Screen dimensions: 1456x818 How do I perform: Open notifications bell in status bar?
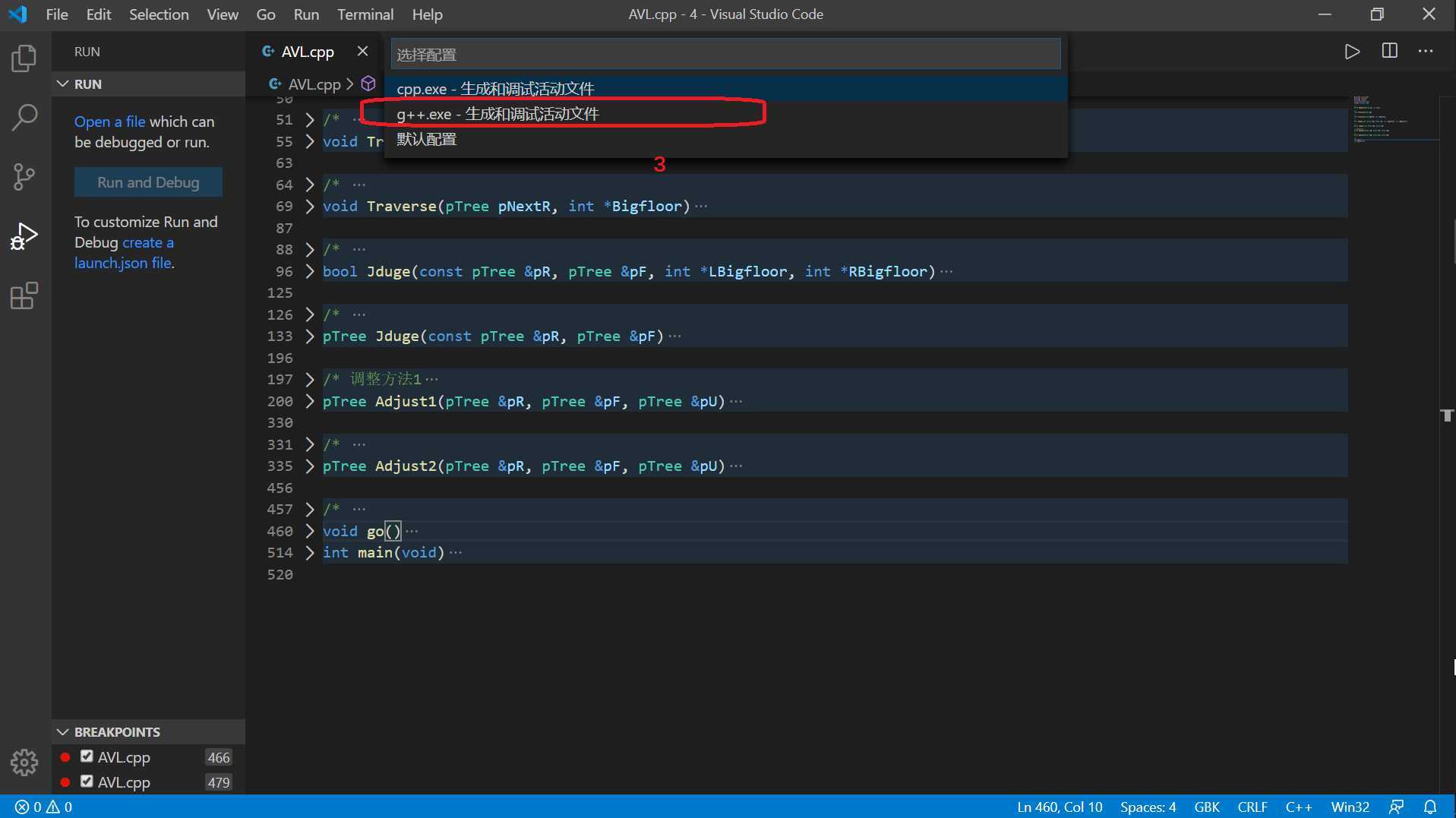click(1430, 807)
